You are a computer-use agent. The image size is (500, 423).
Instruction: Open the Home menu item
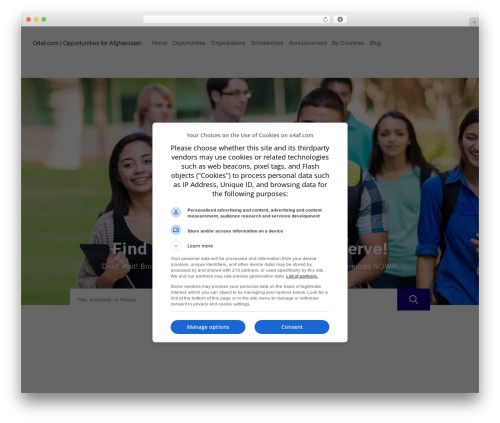tap(159, 43)
